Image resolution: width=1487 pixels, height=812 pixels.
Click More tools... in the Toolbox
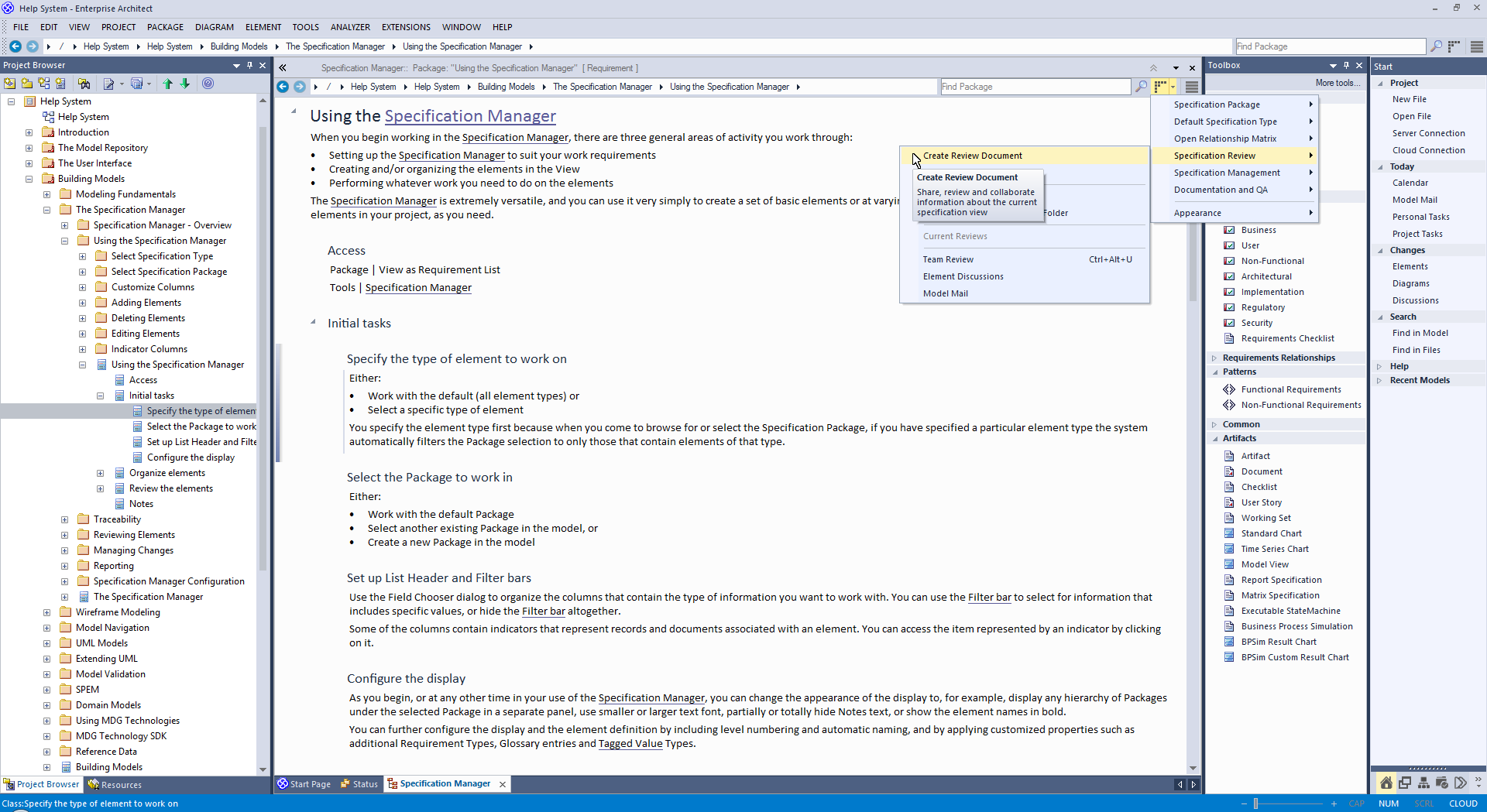(x=1337, y=83)
